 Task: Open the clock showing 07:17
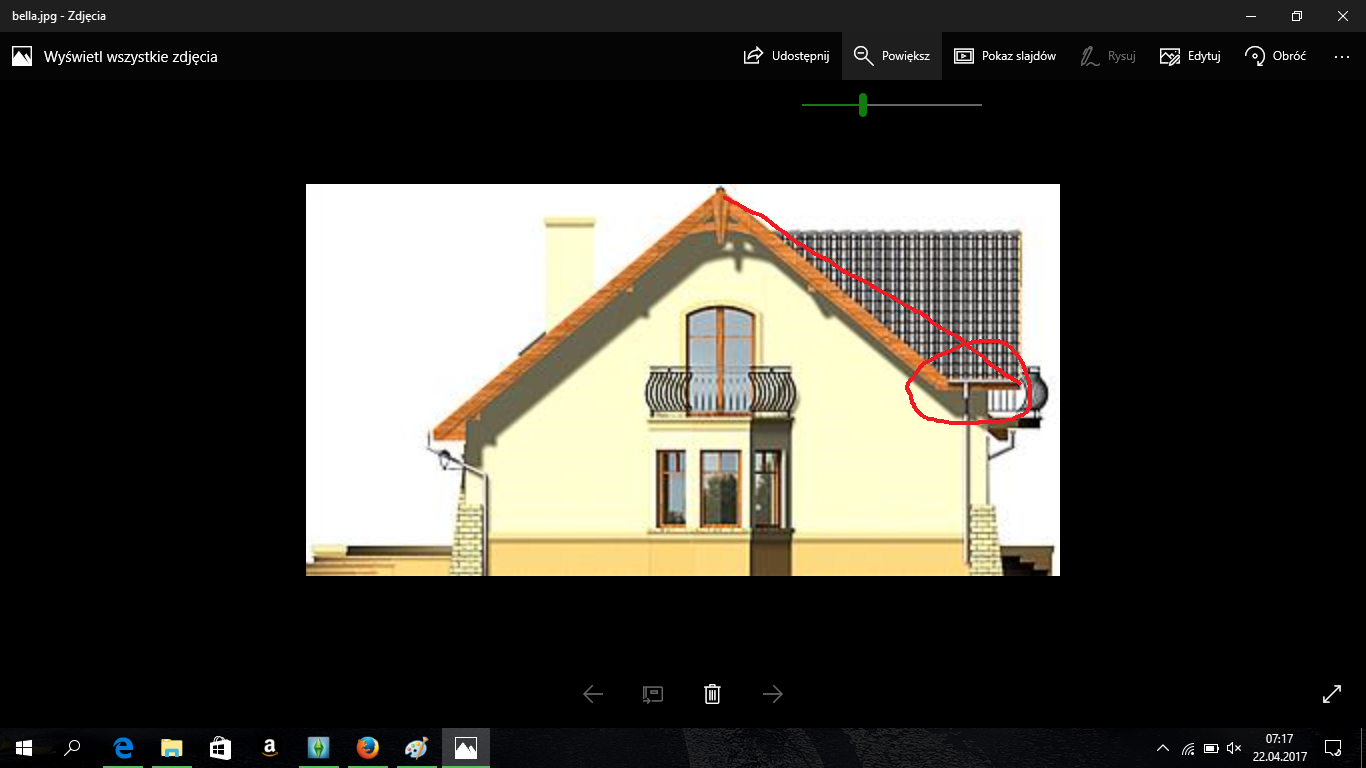coord(1279,748)
